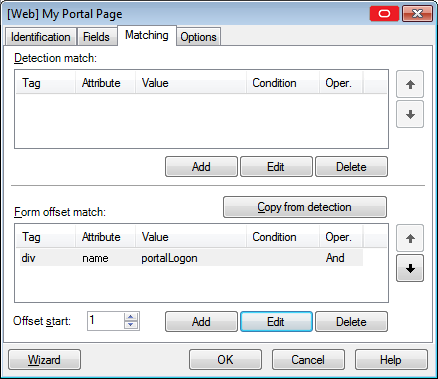The width and height of the screenshot is (438, 379).
Task: Decrease Offset start with down spinner
Action: pyautogui.click(x=131, y=325)
